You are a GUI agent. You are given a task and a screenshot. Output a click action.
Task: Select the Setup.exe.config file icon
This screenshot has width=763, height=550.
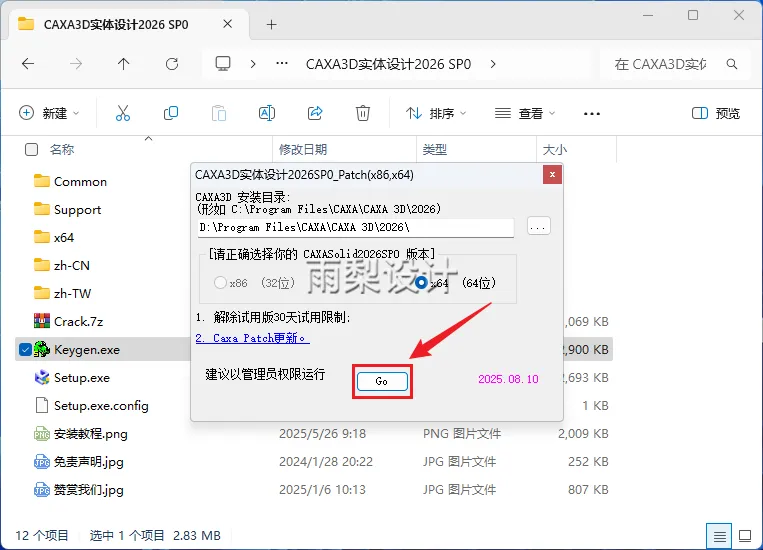(x=42, y=405)
